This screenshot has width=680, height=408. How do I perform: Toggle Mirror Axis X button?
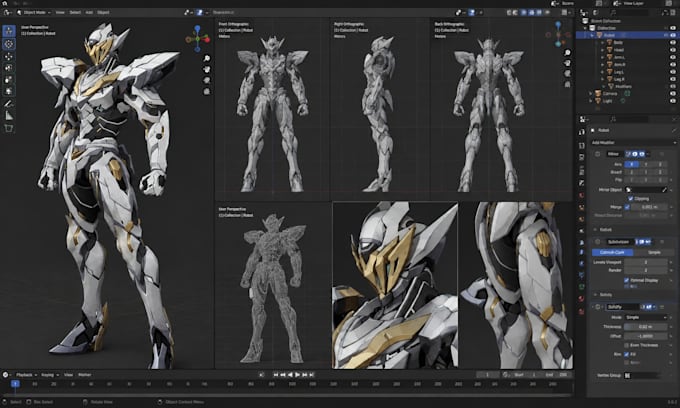pyautogui.click(x=631, y=164)
